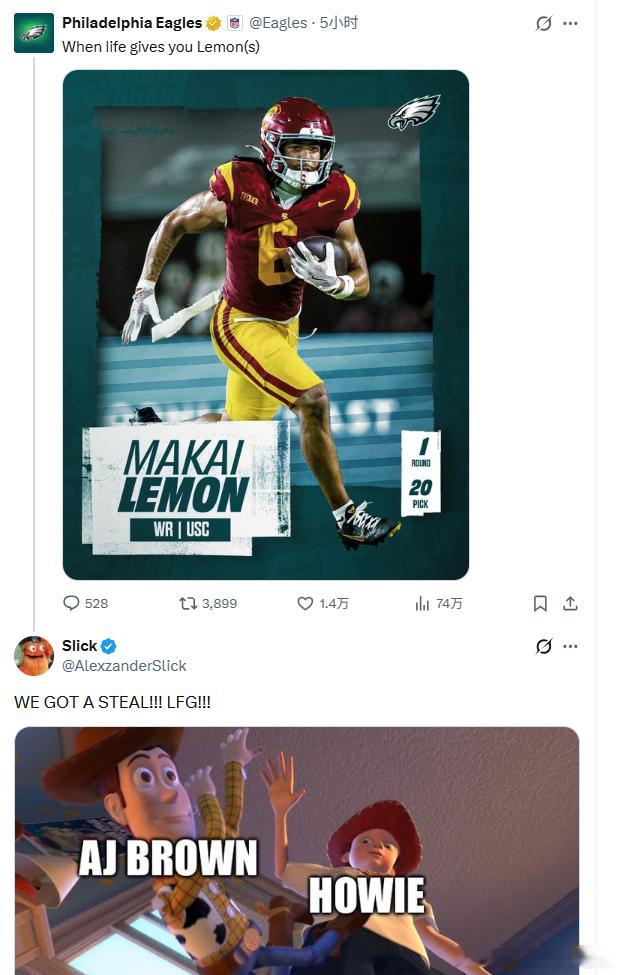Viewport: 620px width, 975px height.
Task: Open the Makai Lemon draft card image
Action: (x=266, y=325)
